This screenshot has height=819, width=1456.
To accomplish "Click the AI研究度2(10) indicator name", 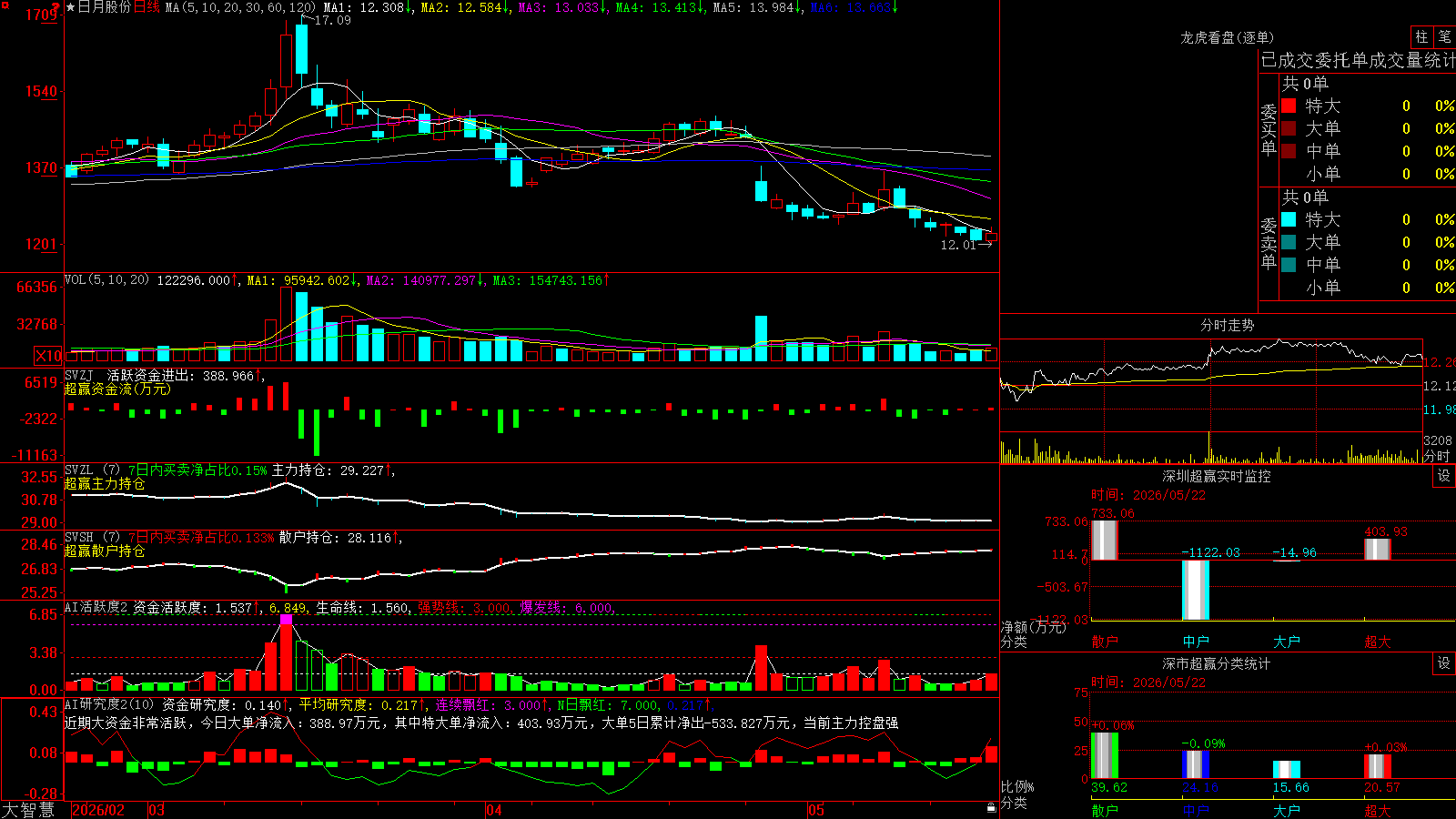I will (109, 704).
